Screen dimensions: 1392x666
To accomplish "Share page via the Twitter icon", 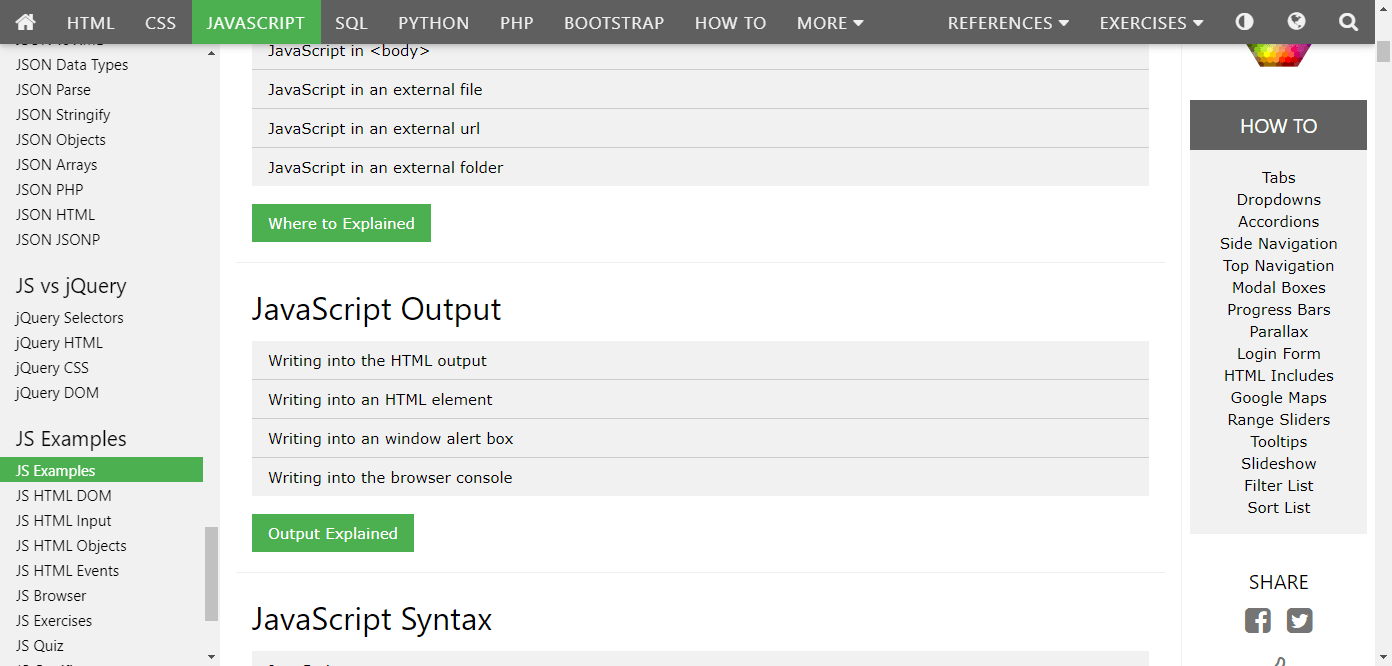I will click(1299, 620).
